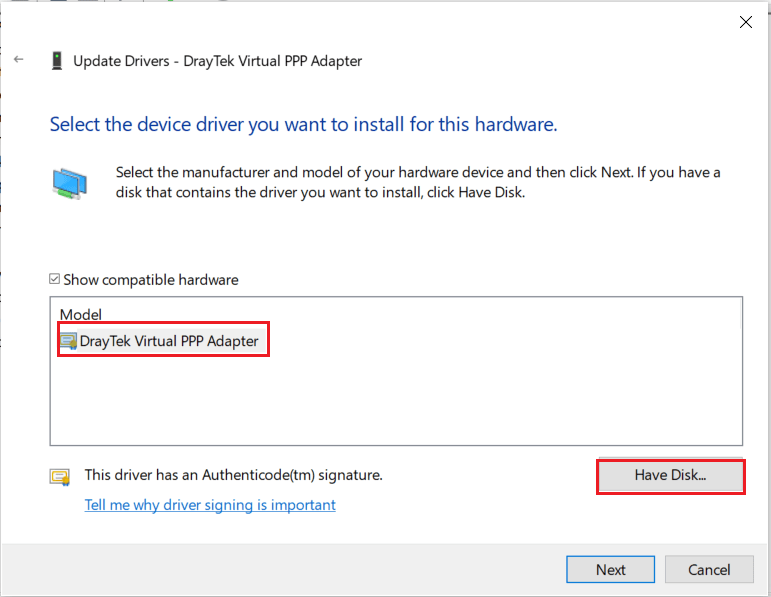Click the Have Disk... button
Viewport: 771px width, 597px height.
(670, 475)
